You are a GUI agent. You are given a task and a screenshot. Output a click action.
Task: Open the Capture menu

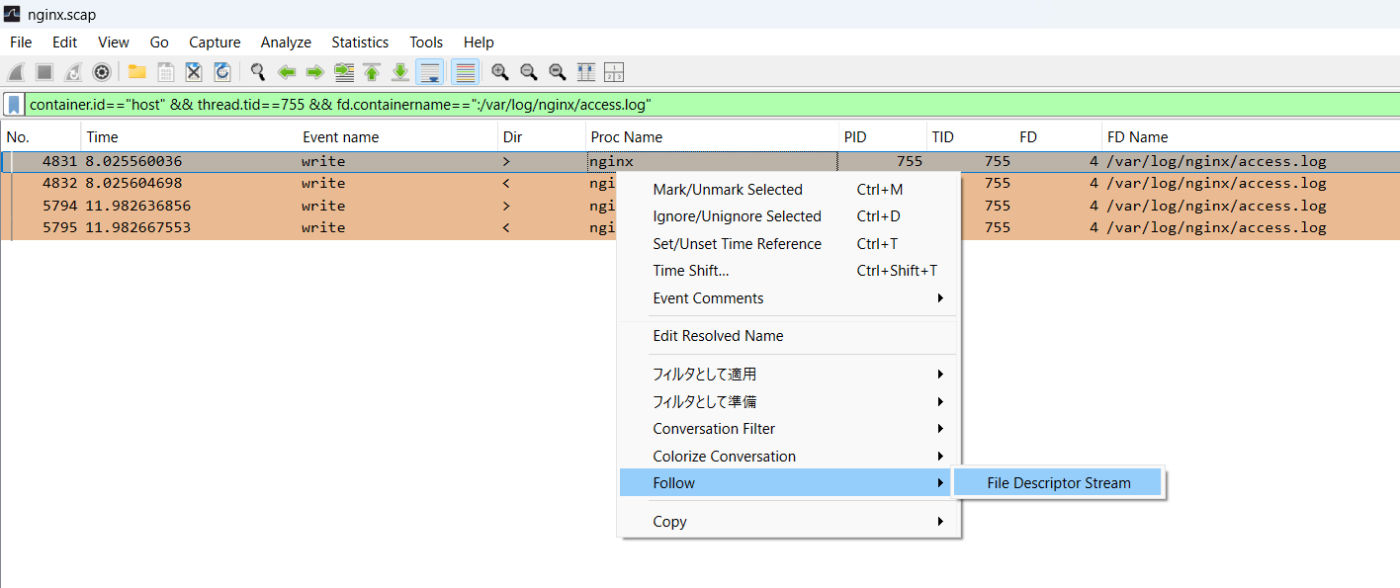click(215, 42)
